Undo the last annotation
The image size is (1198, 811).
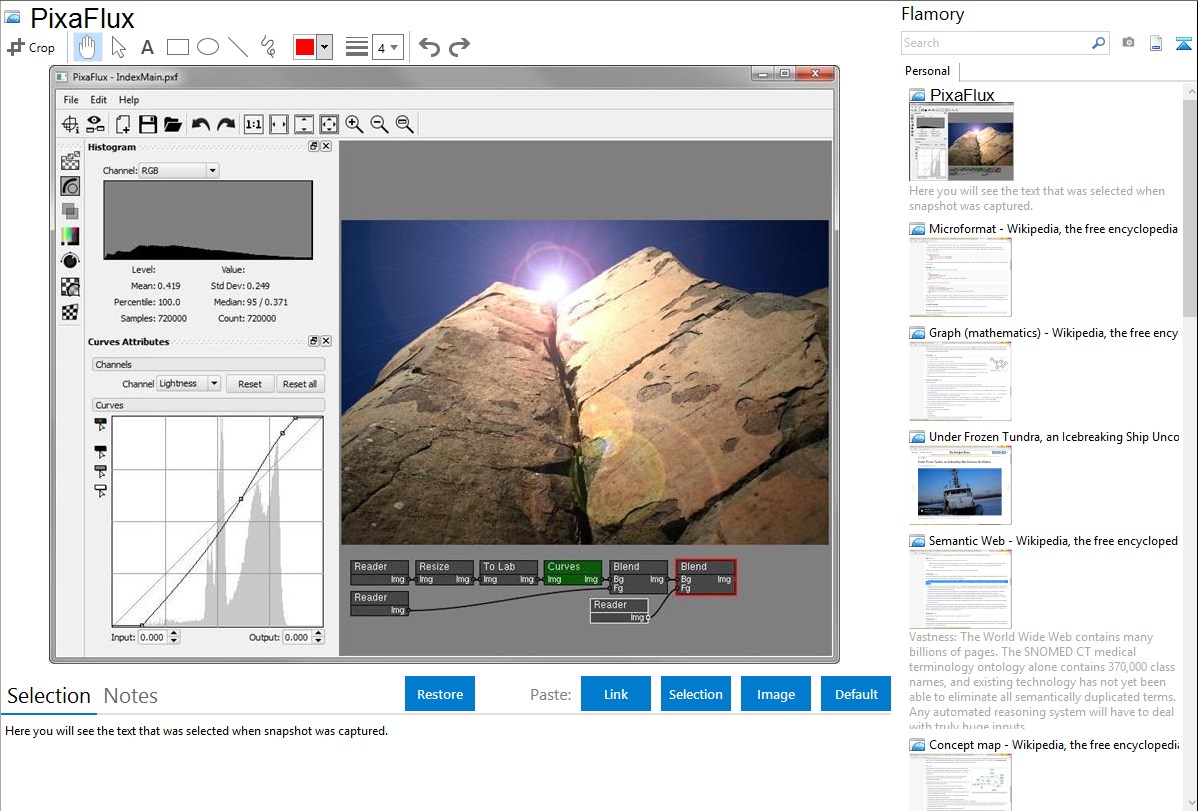pyautogui.click(x=429, y=47)
